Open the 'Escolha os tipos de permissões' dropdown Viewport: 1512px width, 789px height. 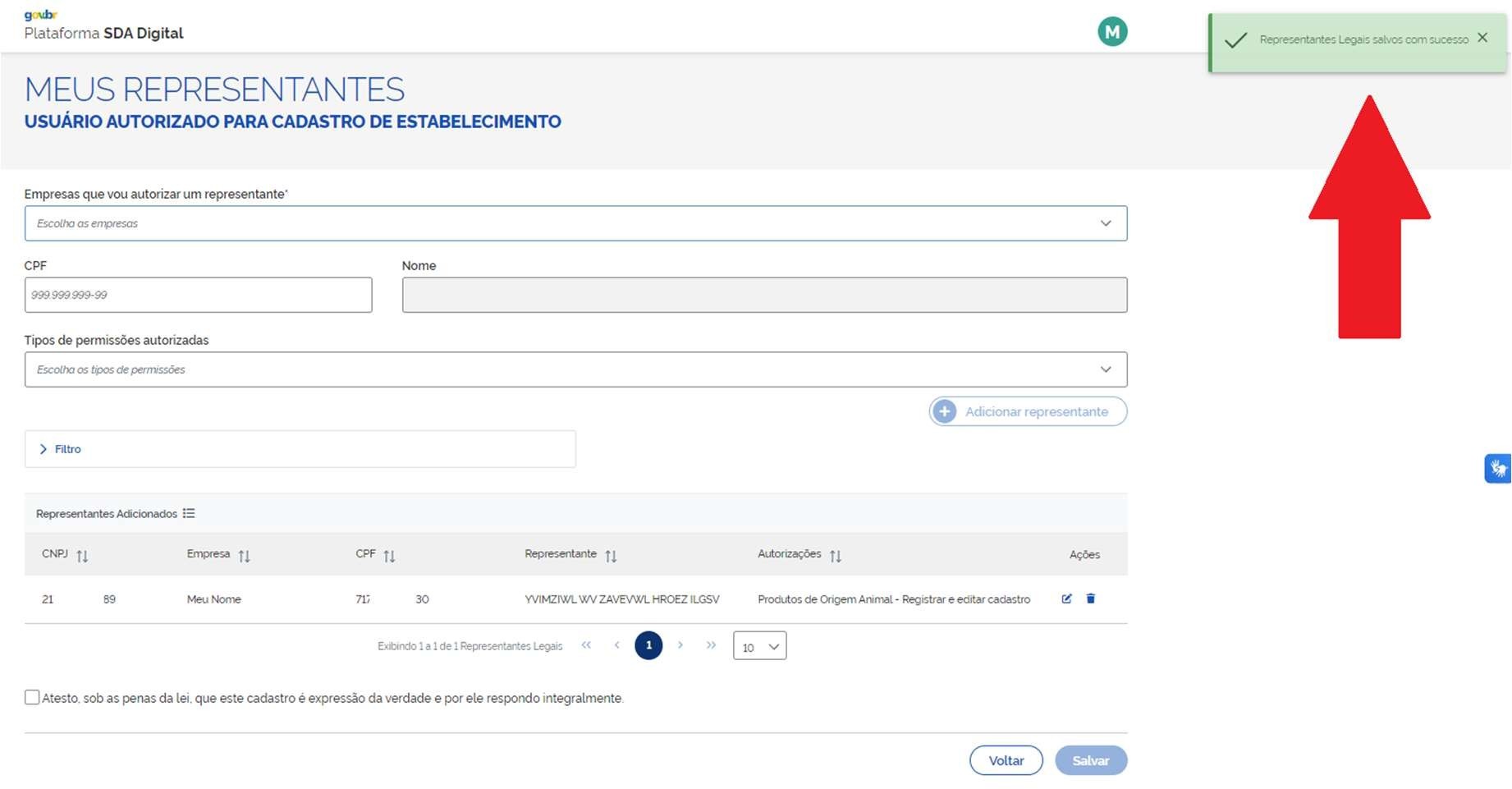pos(575,369)
